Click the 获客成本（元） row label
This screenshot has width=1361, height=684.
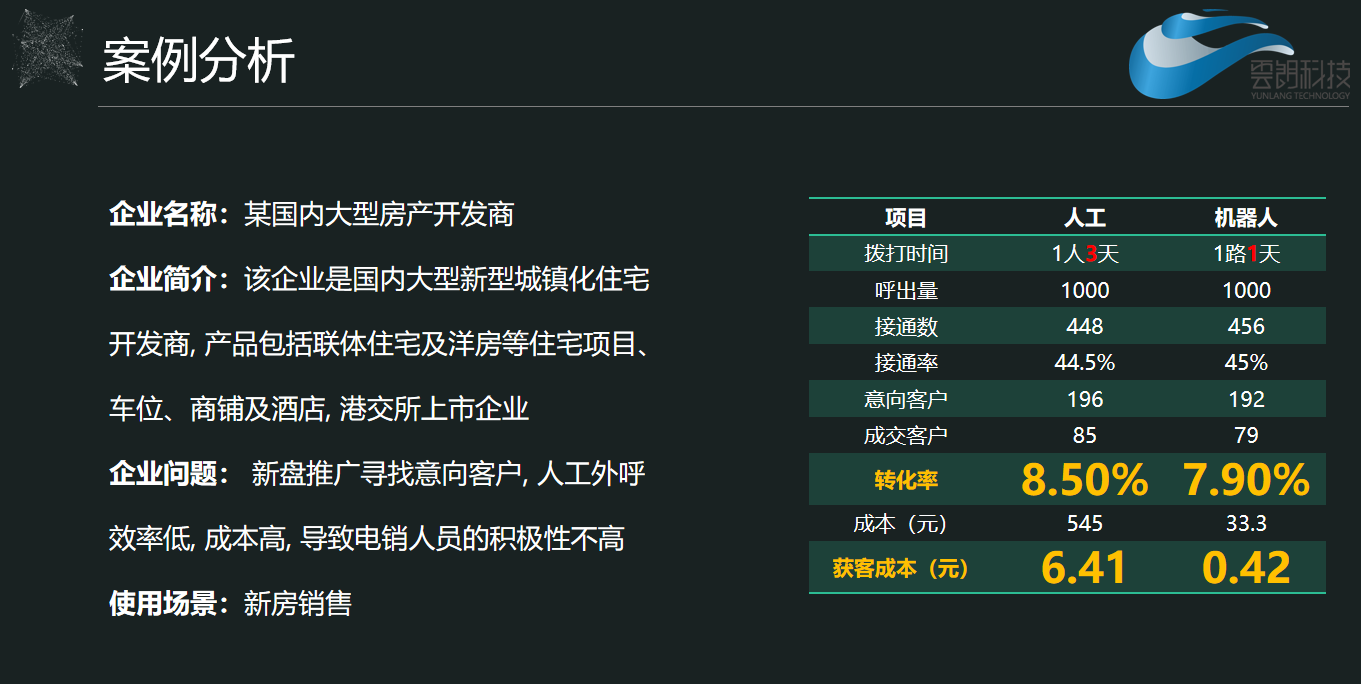pyautogui.click(x=901, y=569)
